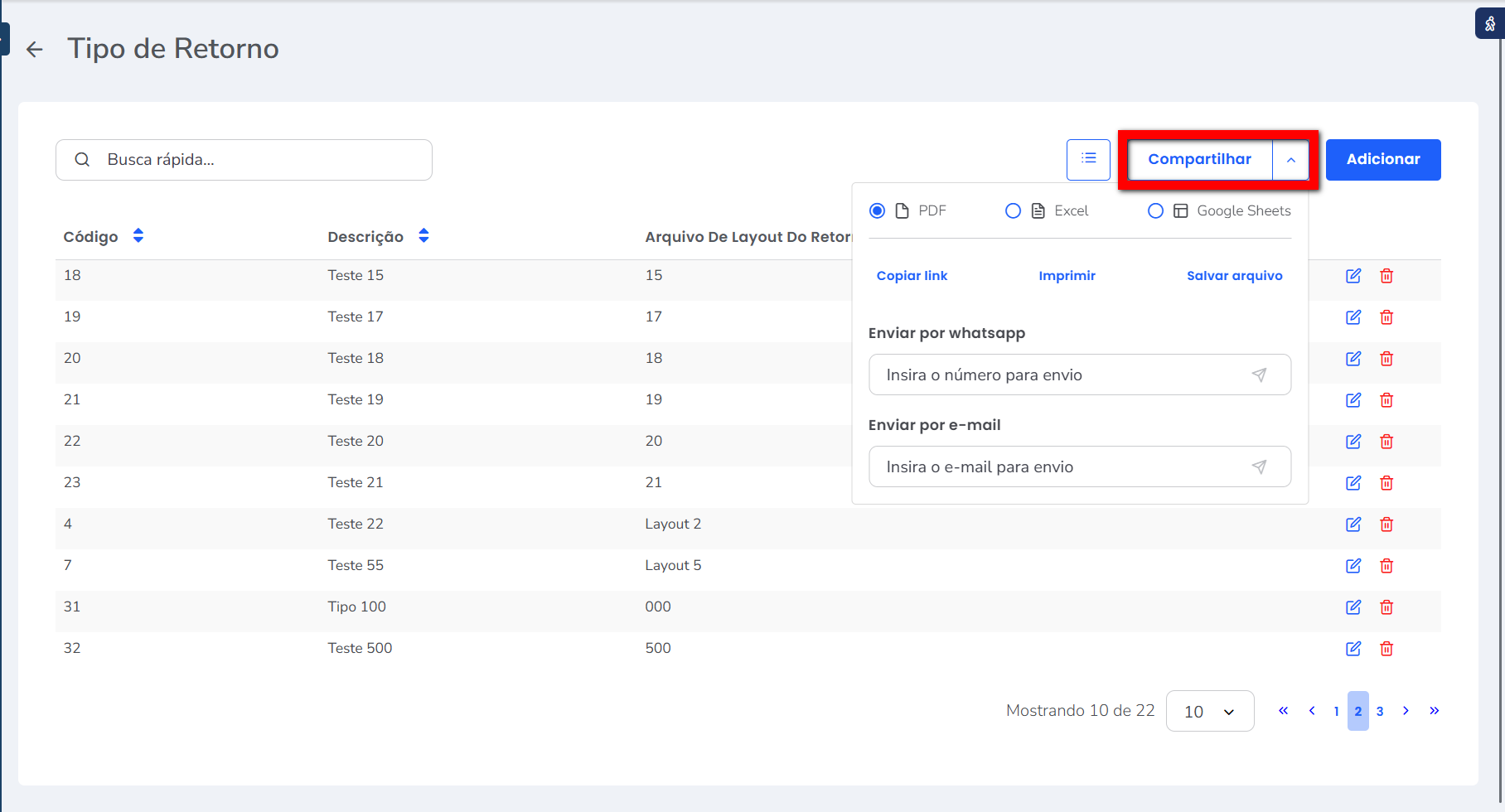1505x812 pixels.
Task: Click the Tipo 100 description cell
Action: tap(356, 607)
